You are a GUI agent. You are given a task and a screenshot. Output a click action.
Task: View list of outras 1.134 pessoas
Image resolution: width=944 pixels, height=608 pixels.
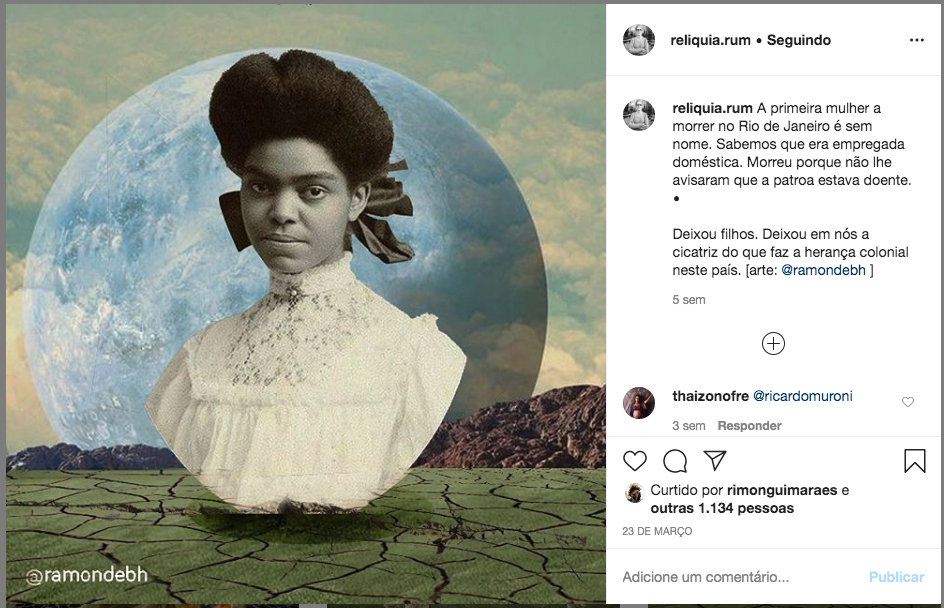click(722, 508)
